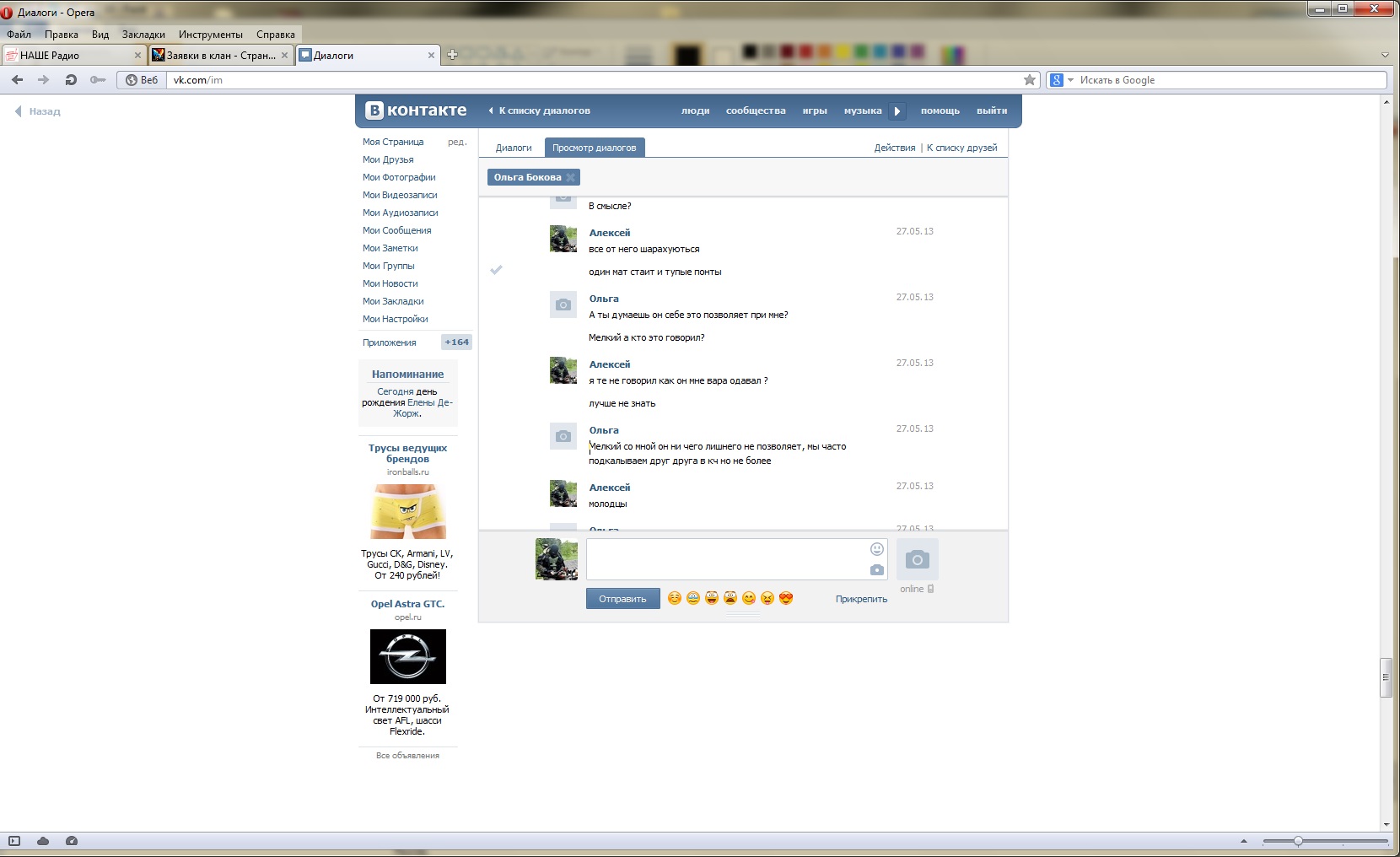Screen dimensions: 1400x857
Task: Bookmark the page with the star icon
Action: (x=1030, y=80)
